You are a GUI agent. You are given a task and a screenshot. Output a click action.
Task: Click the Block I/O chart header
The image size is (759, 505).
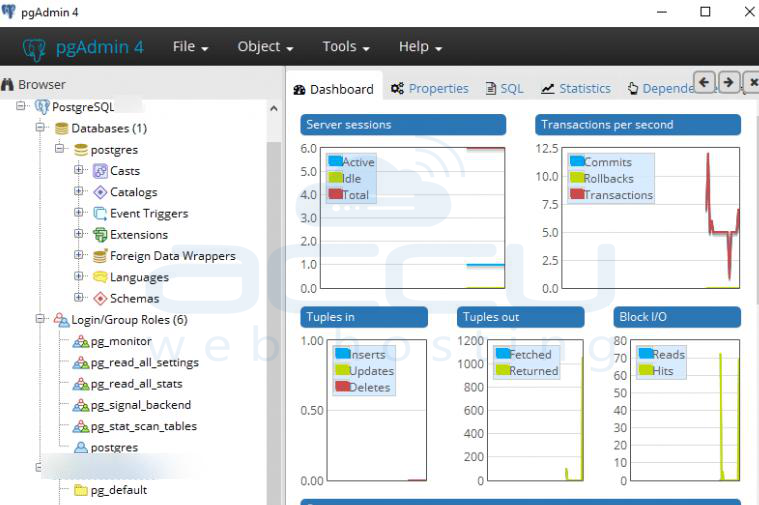677,317
